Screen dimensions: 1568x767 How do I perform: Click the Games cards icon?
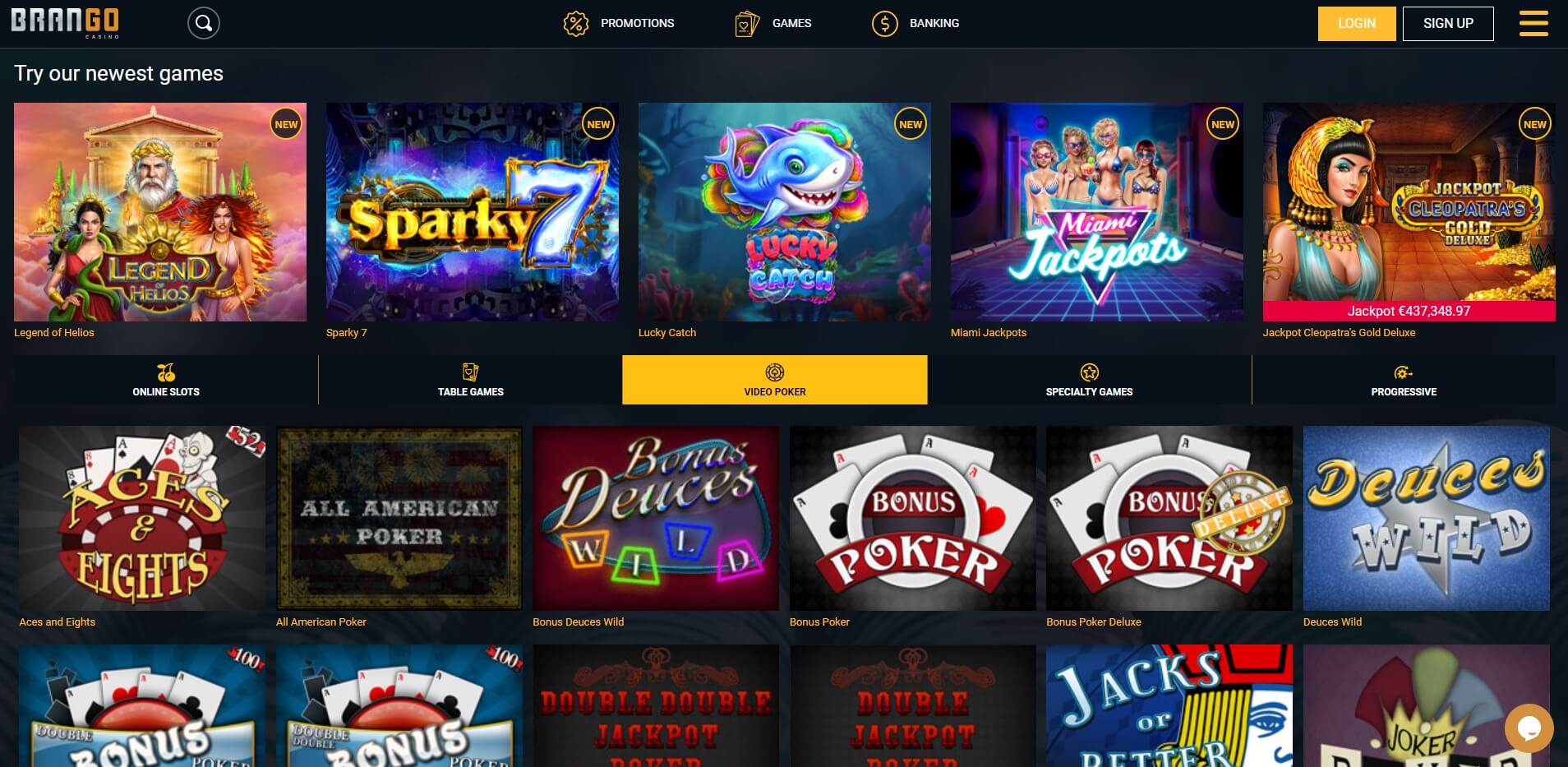tap(747, 23)
